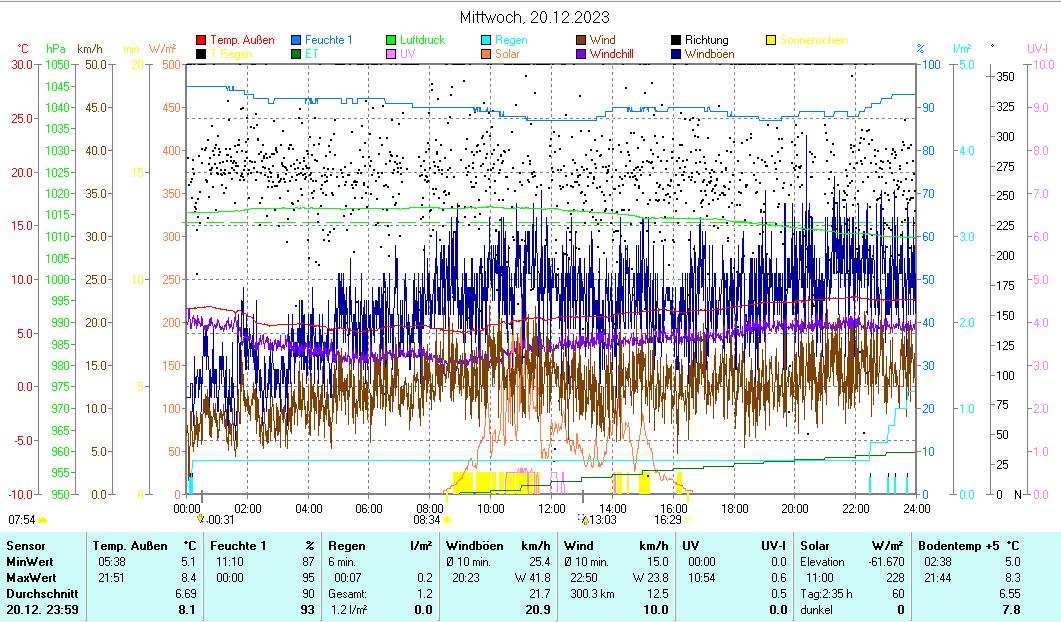Click the blue Feuchte 1 legend square
Viewport: 1061px width, 622px height.
coord(297,40)
